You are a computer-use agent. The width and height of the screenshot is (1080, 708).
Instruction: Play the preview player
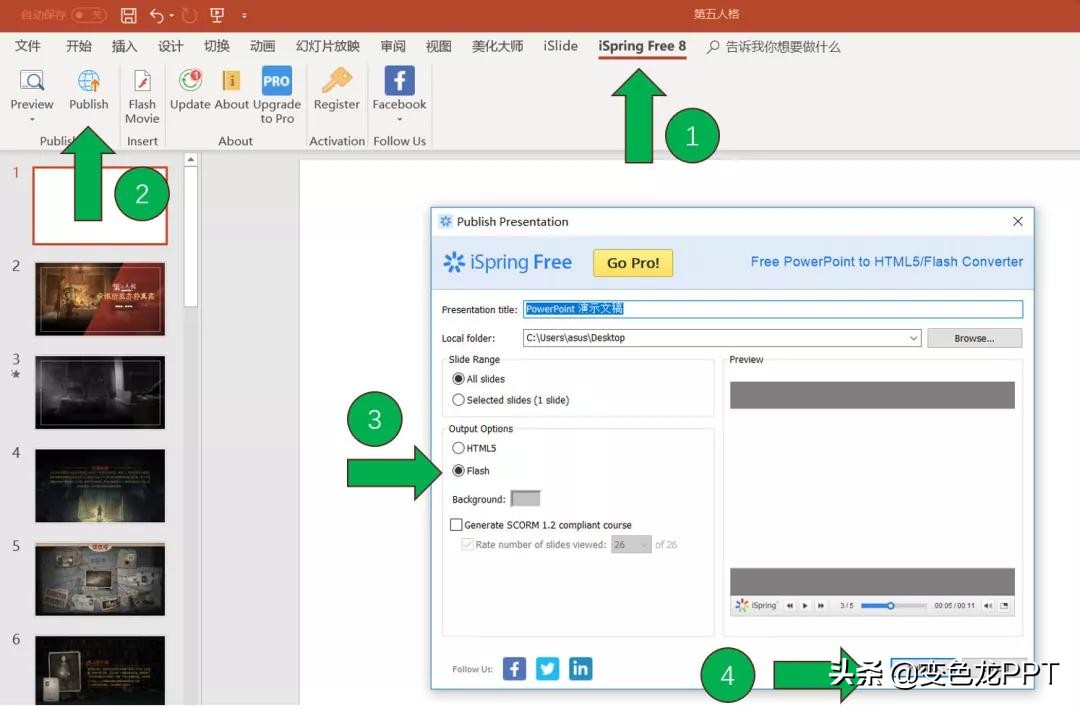804,606
